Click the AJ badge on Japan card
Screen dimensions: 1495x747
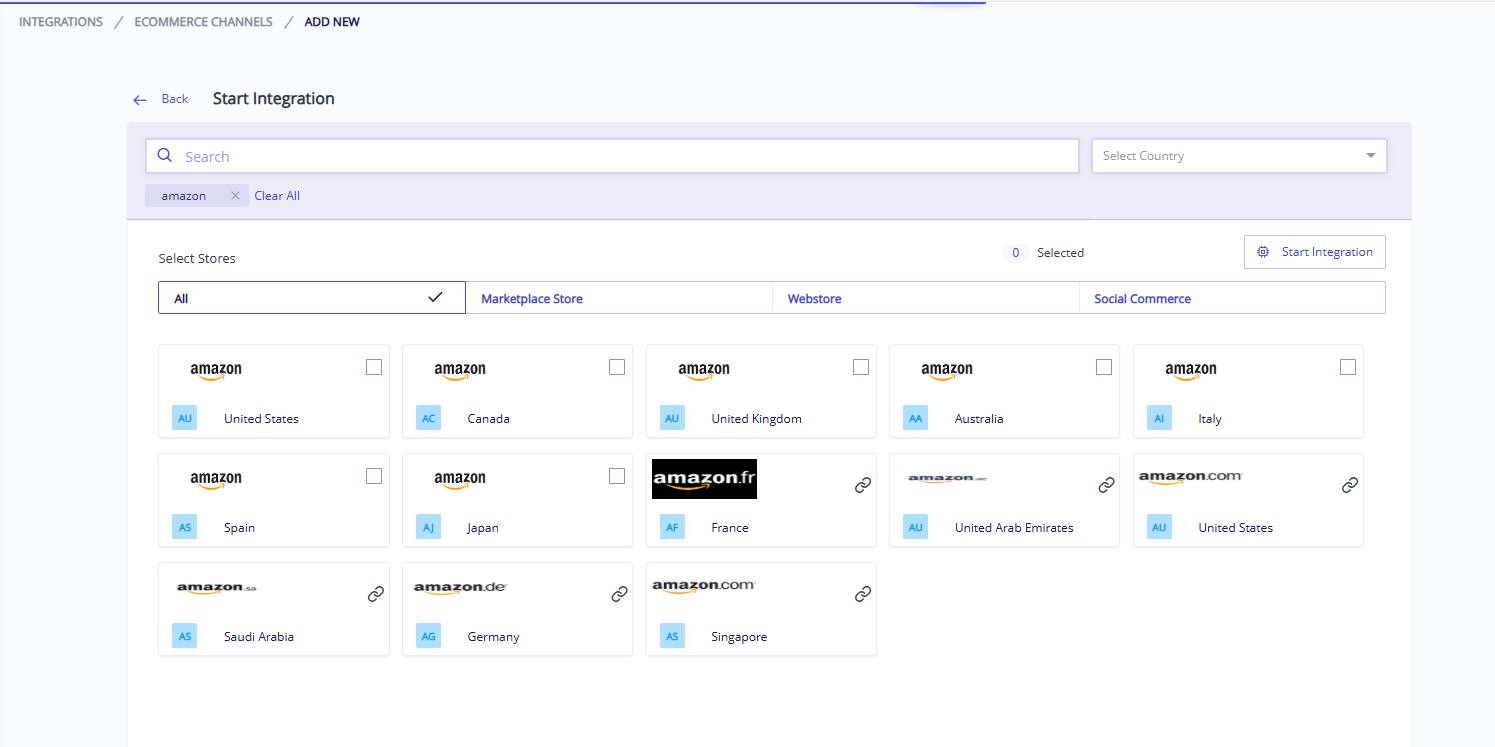428,527
